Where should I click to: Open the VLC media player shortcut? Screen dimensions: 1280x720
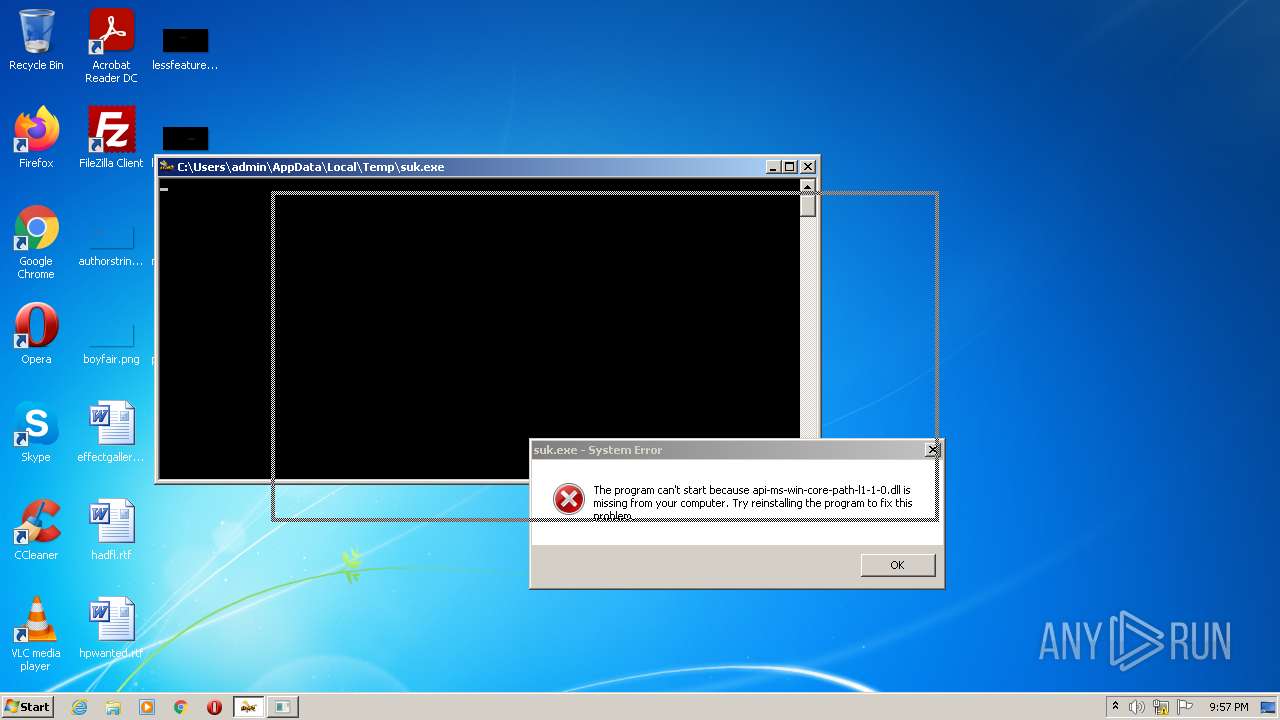point(36,634)
